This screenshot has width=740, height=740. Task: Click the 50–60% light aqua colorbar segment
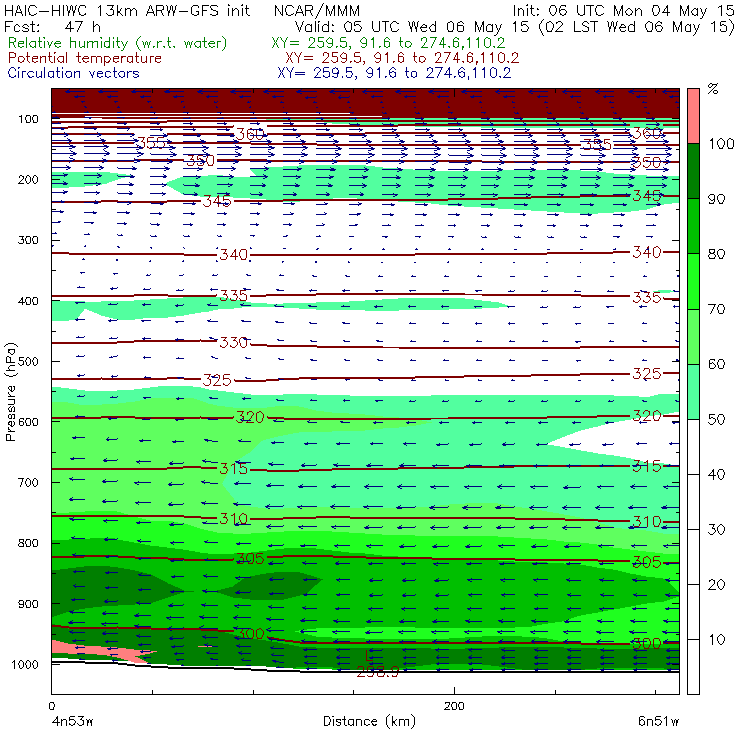point(693,392)
